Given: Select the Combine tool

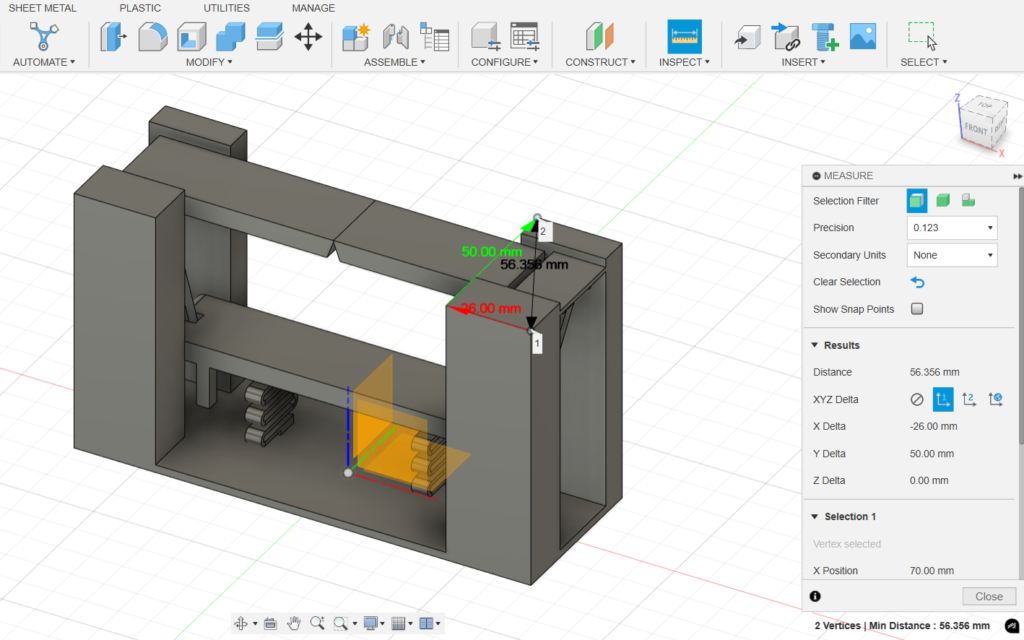Looking at the screenshot, I should [231, 37].
